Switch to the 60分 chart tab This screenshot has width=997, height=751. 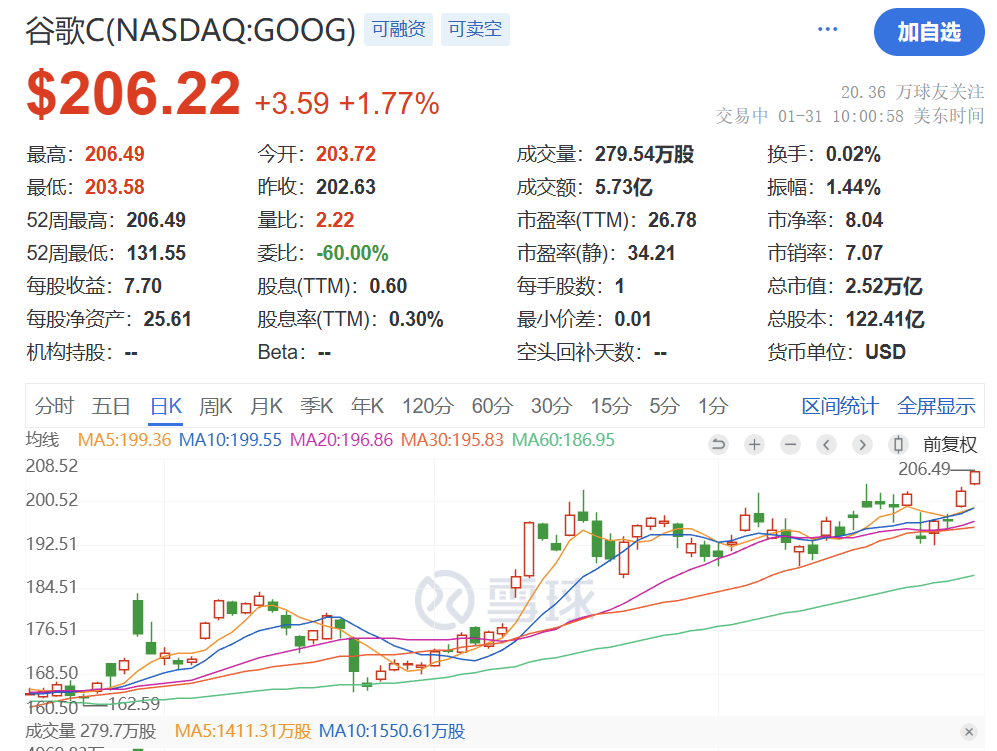[x=492, y=406]
